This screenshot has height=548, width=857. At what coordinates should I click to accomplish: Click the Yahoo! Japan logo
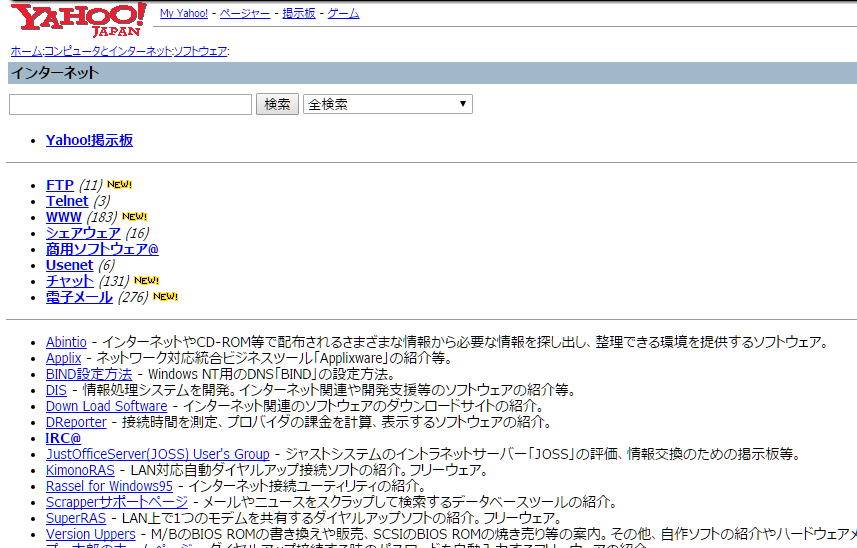point(79,20)
